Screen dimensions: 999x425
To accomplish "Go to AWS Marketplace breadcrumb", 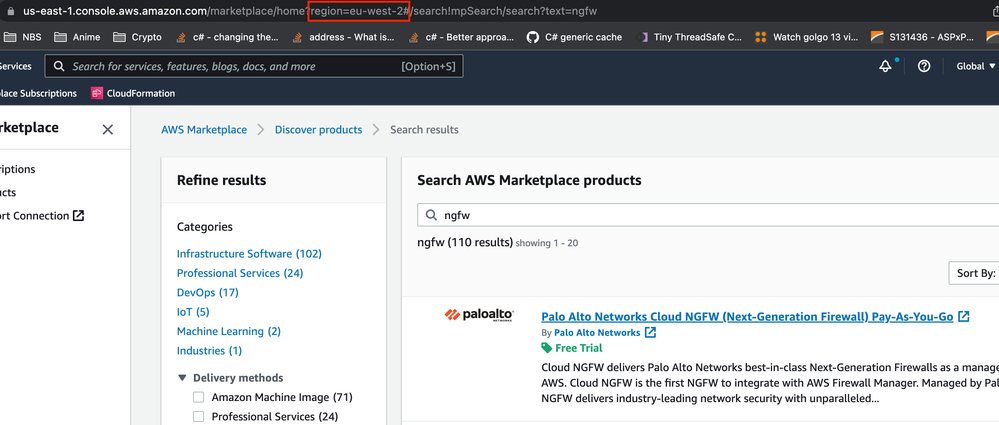I will click(x=204, y=130).
